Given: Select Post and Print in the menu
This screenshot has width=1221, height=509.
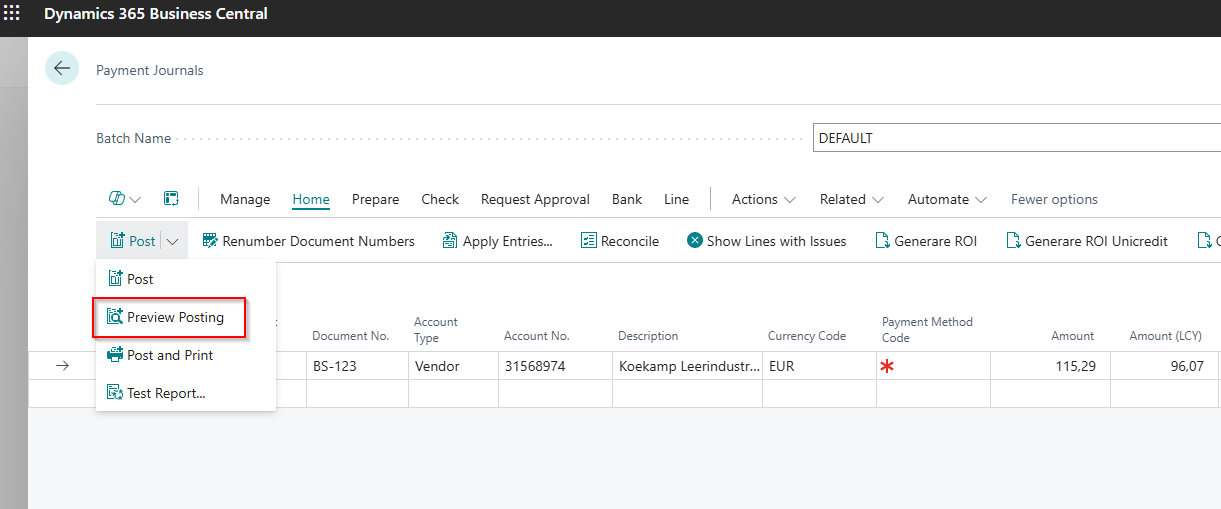Looking at the screenshot, I should click(185, 355).
